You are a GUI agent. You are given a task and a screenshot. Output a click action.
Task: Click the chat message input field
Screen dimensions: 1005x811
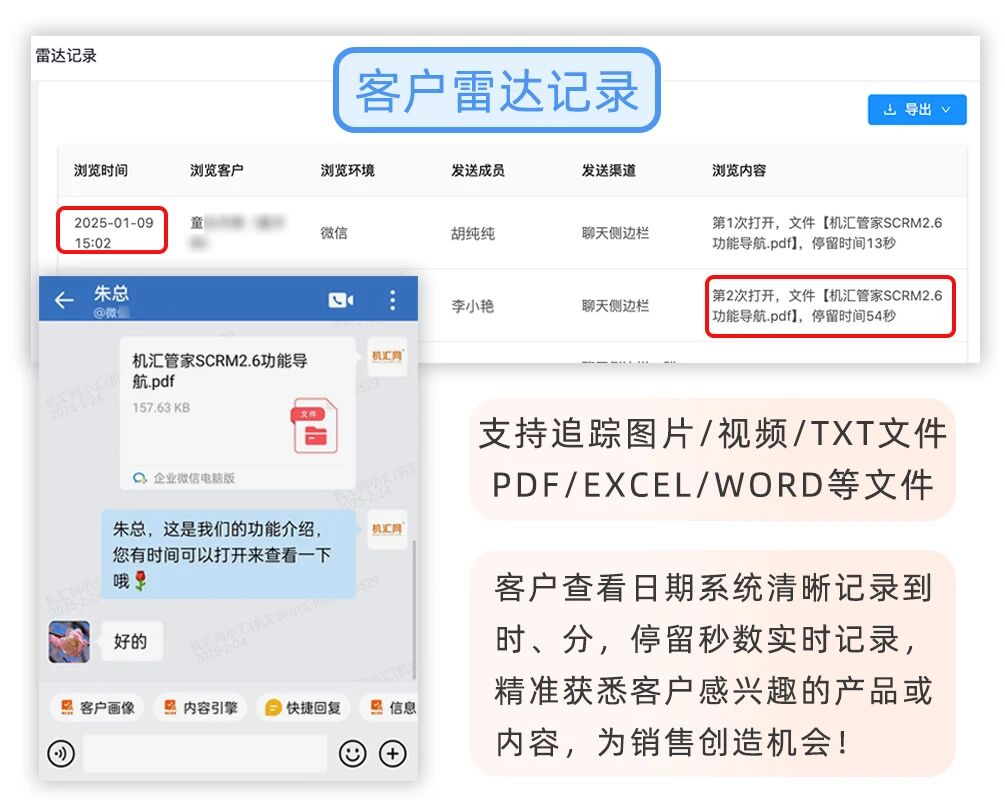coord(204,753)
